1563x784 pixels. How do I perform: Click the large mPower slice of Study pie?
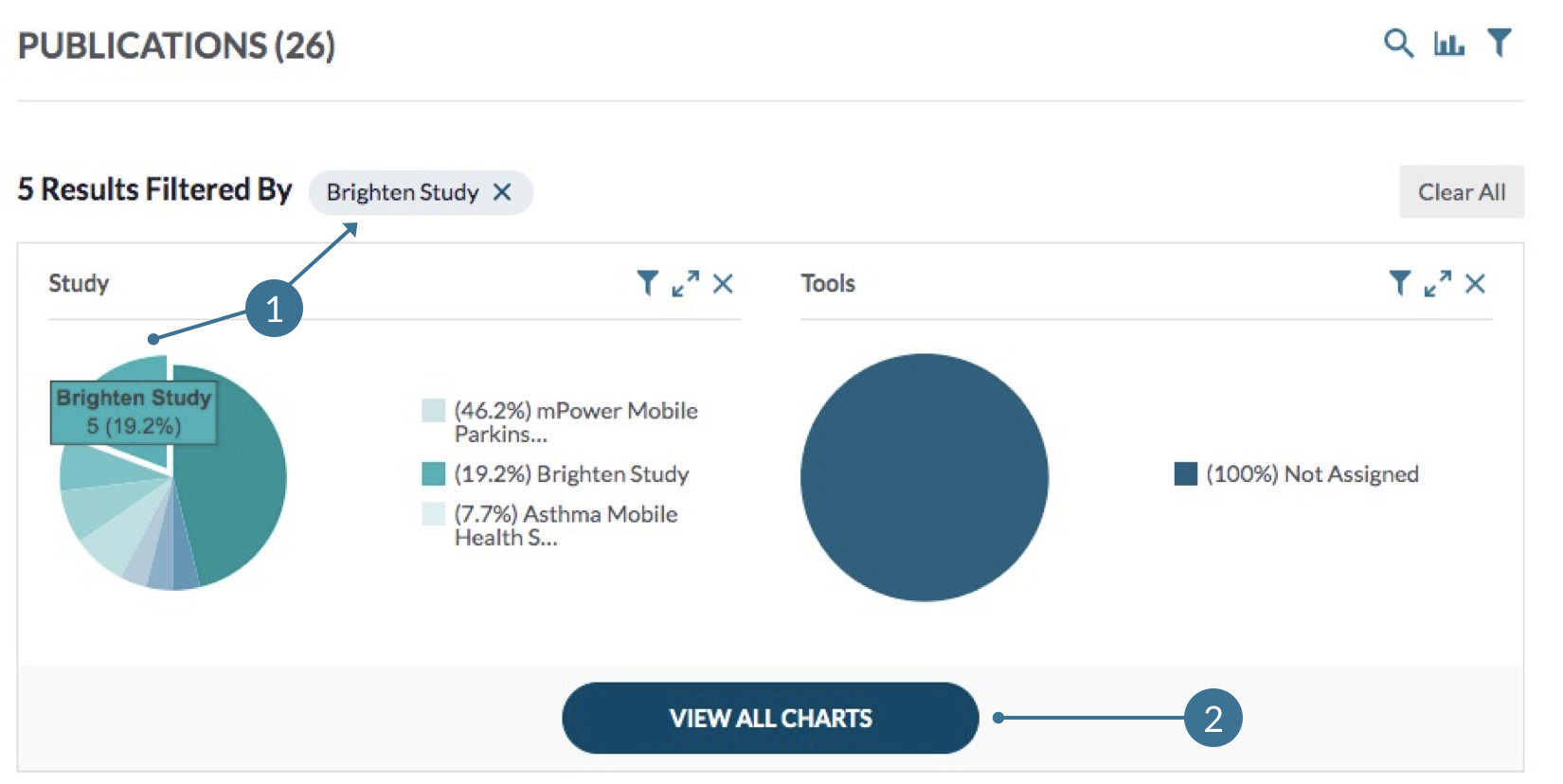point(232,473)
